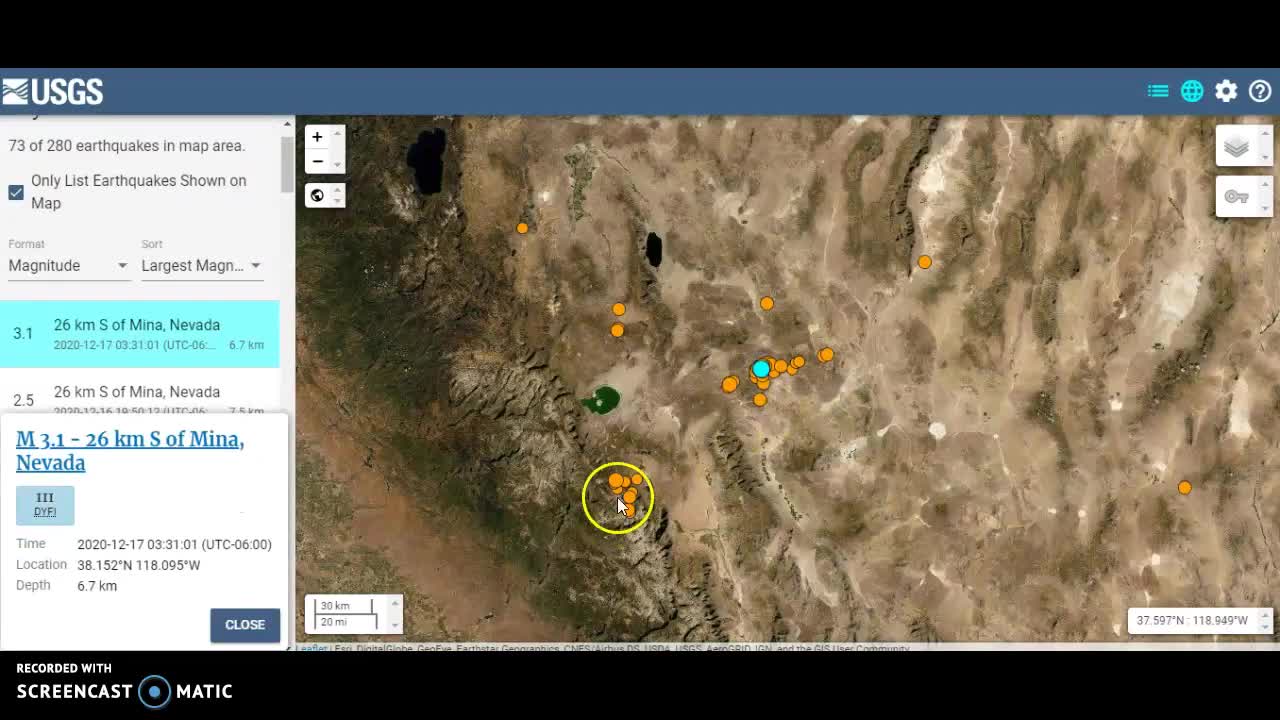1280x720 pixels.
Task: Open the earthquake list icon in header
Action: tap(1158, 91)
